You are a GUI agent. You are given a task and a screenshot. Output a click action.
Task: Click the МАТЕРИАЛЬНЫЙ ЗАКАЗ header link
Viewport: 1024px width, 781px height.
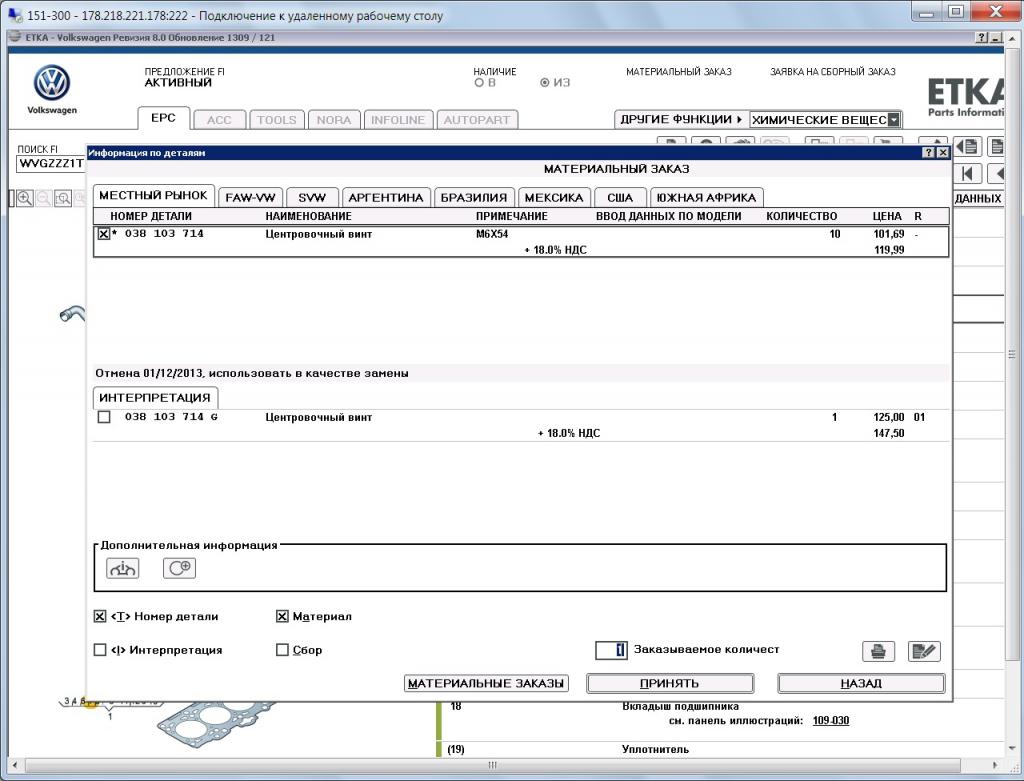pos(679,72)
